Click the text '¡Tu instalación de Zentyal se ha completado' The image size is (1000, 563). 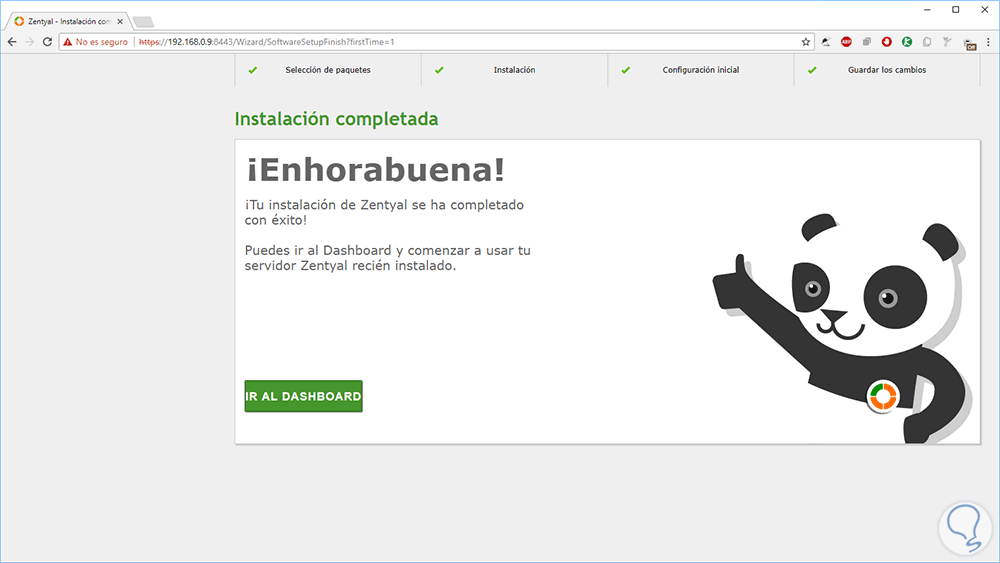[385, 205]
